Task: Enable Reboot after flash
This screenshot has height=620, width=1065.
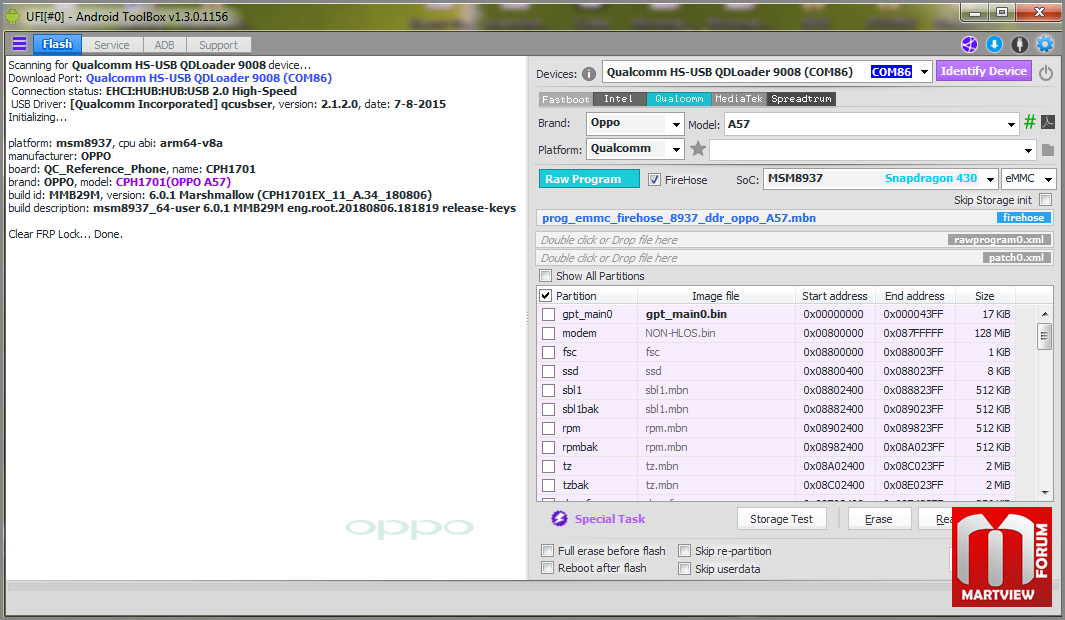Action: (x=547, y=568)
